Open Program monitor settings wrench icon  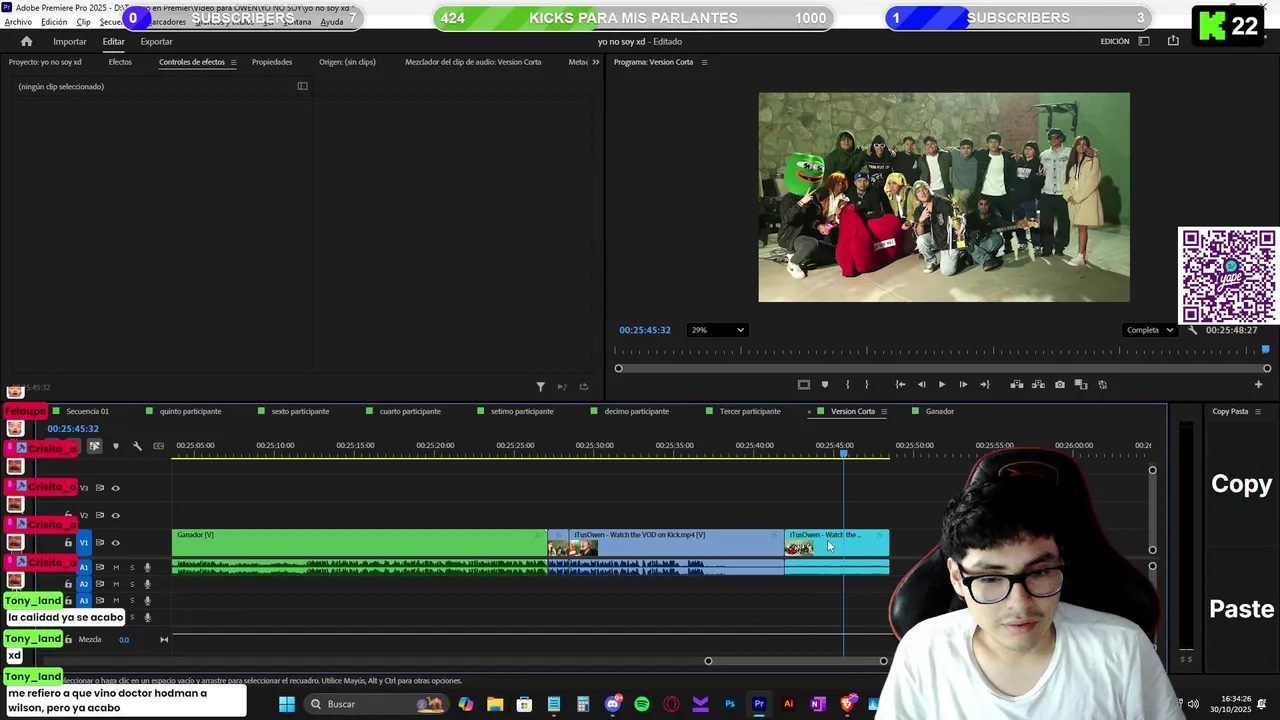[1192, 330]
